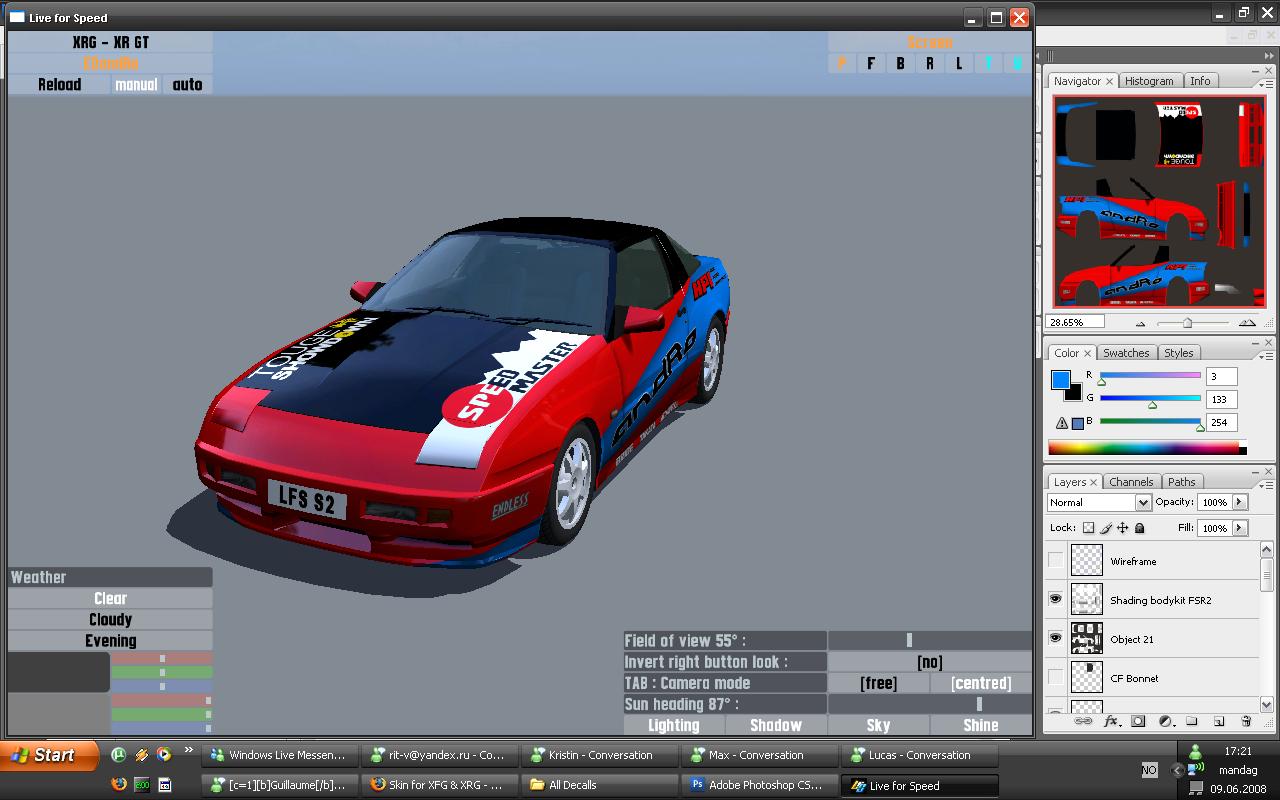The height and width of the screenshot is (800, 1280).
Task: Open the Fill slider arrow in Layers panel
Action: (x=1240, y=528)
